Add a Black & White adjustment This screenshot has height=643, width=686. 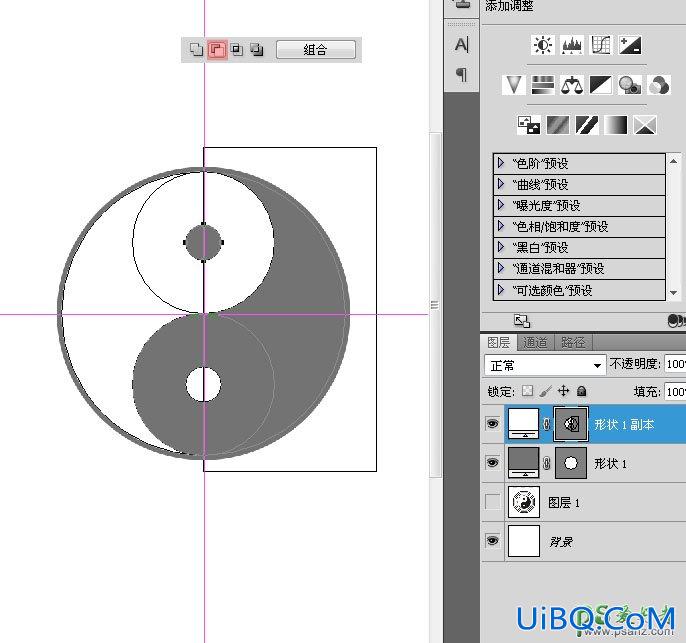(x=601, y=84)
